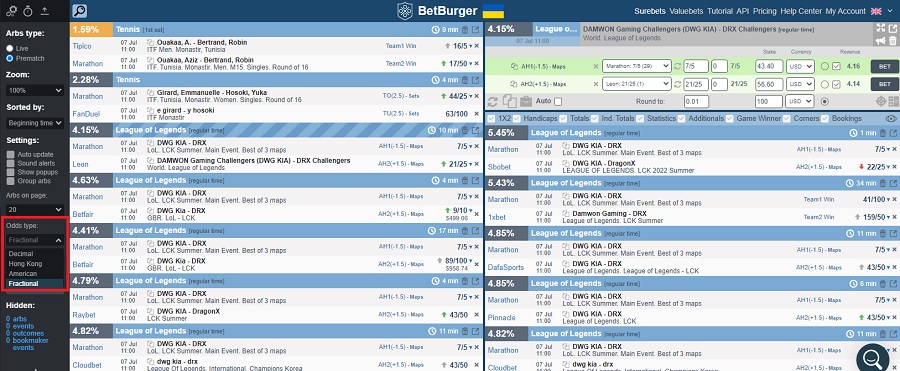The image size is (900, 371).
Task: Open the chat magnifier bubble icon
Action: click(x=872, y=358)
